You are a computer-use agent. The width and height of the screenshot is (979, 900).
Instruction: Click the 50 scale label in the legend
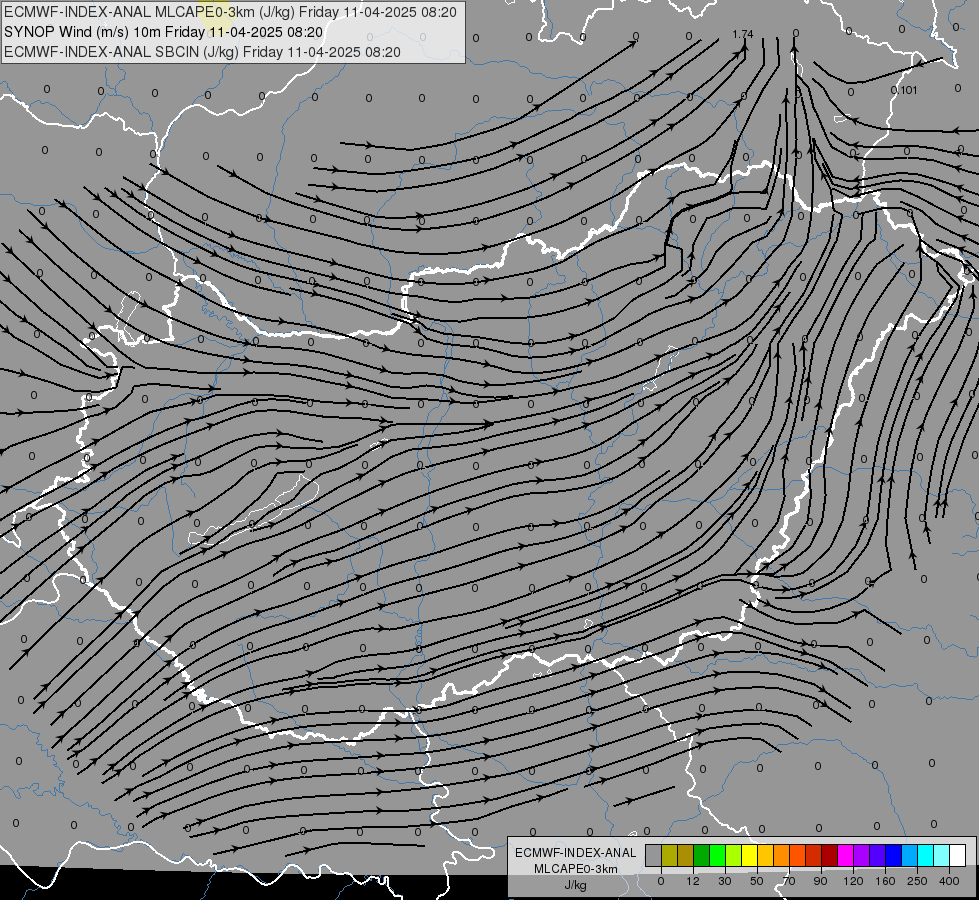[x=757, y=881]
